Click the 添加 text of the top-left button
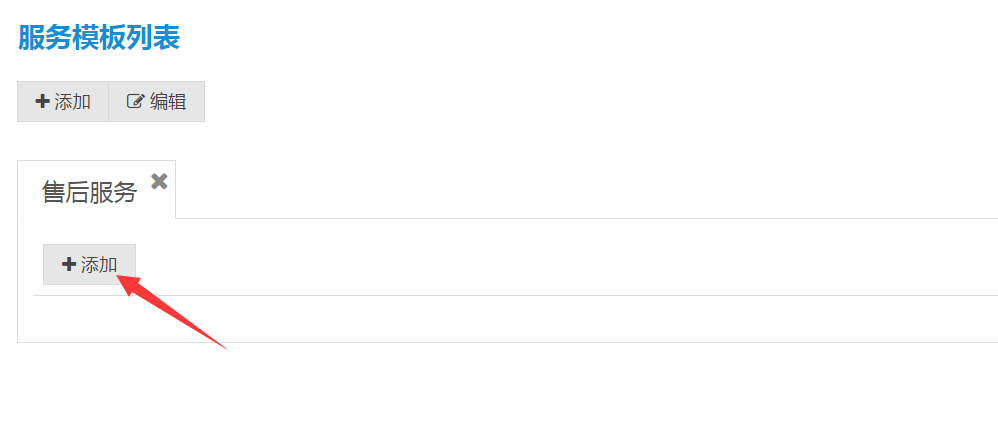 (x=73, y=101)
